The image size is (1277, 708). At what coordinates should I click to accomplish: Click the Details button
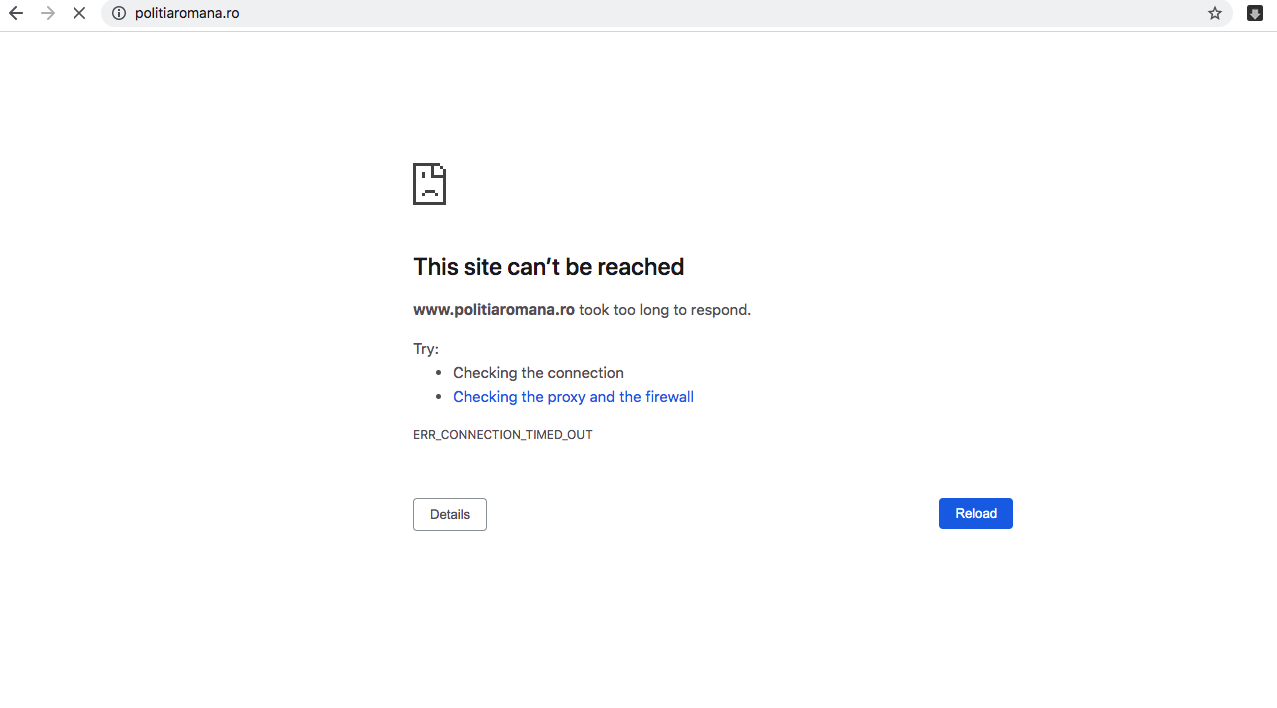click(x=450, y=514)
